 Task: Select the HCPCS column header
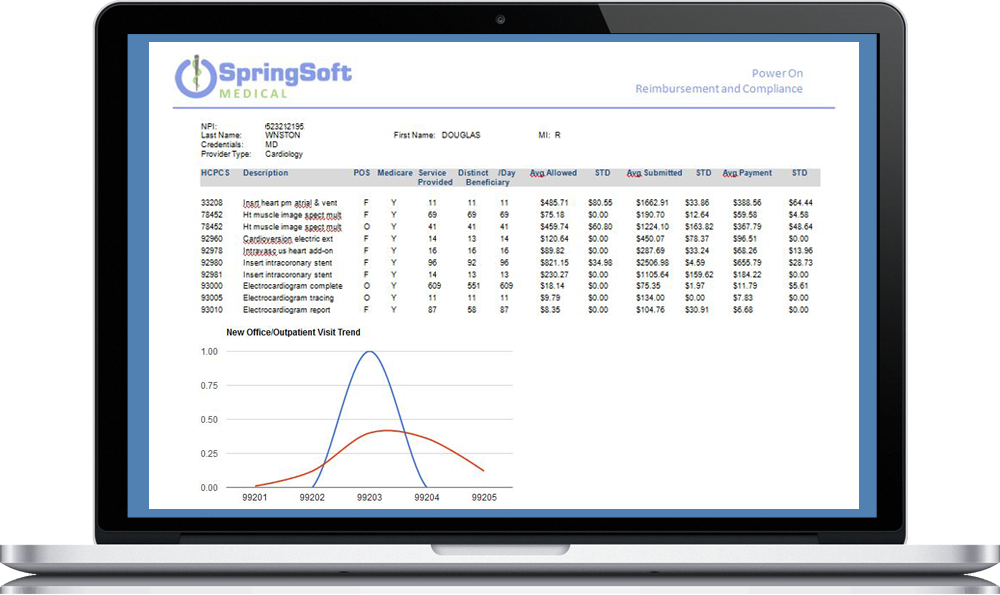pos(215,174)
